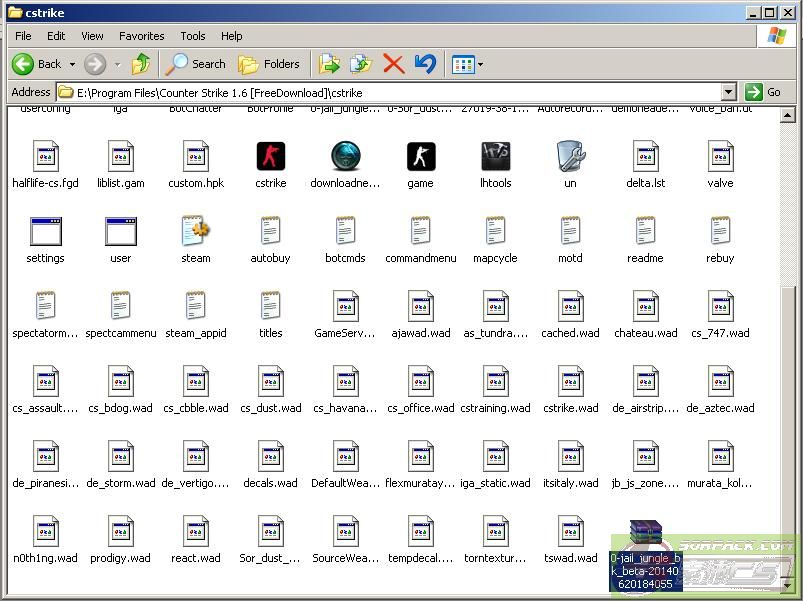803x601 pixels.
Task: Click the blue Undo arrow icon
Action: (x=425, y=64)
